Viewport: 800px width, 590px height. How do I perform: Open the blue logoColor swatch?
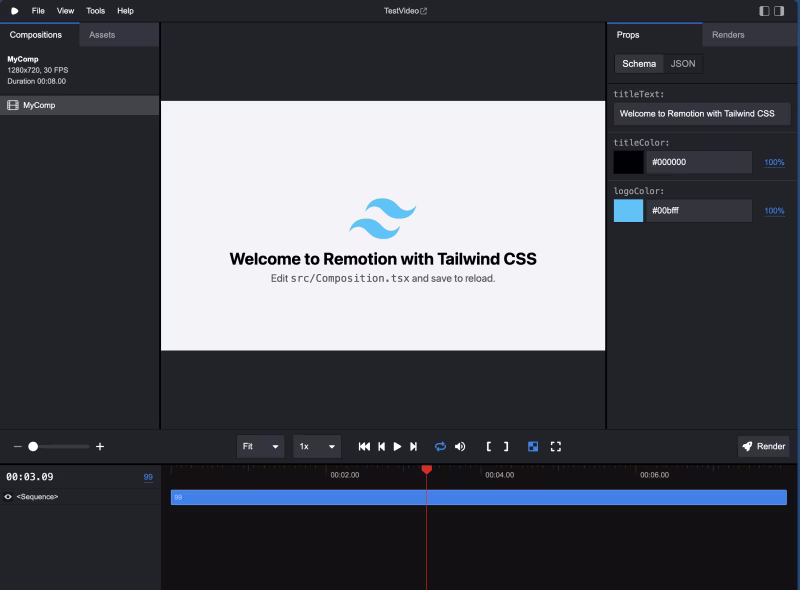point(628,211)
